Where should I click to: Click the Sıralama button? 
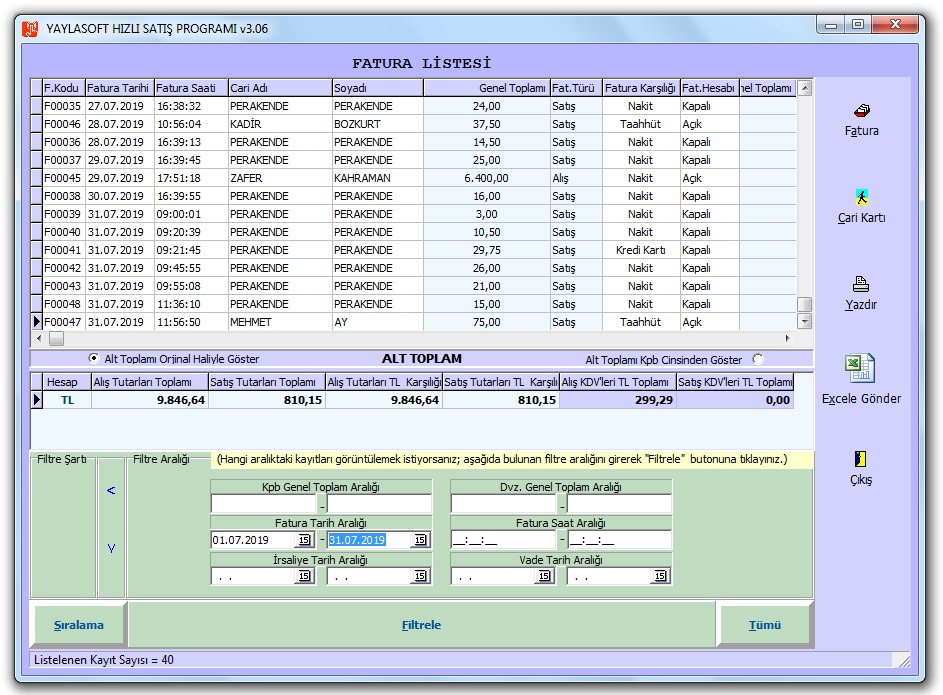78,625
